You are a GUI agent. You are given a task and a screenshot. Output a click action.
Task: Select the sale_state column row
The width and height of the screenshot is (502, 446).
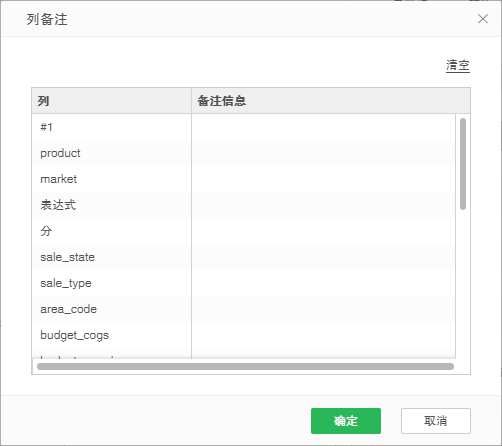pos(112,257)
